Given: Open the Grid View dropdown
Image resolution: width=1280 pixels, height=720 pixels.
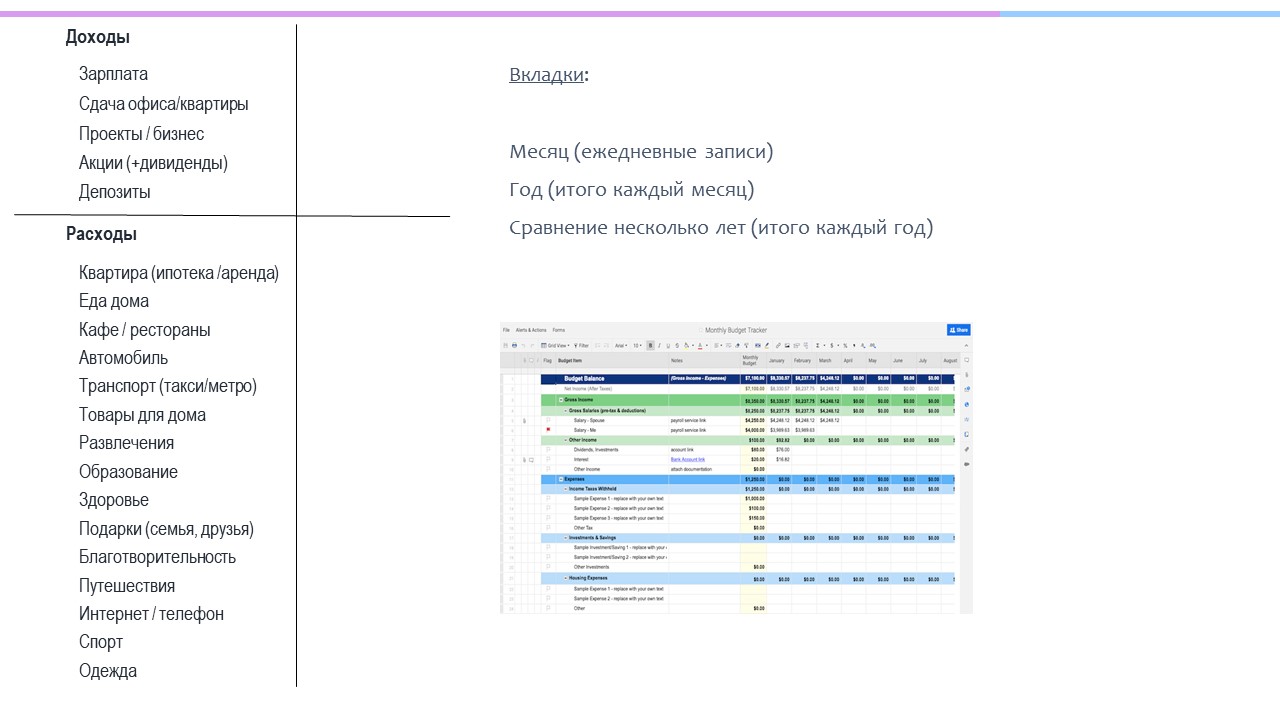Looking at the screenshot, I should (555, 345).
